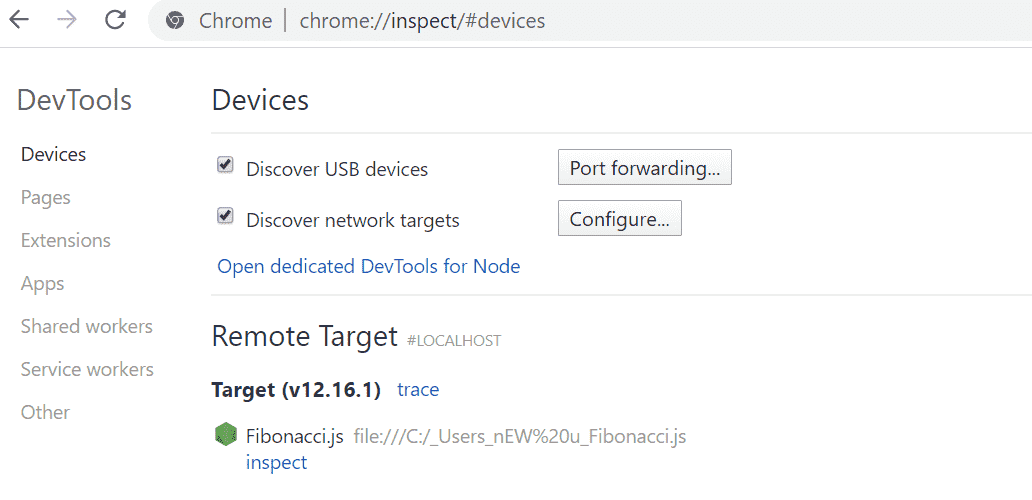
Task: Open Port forwarding settings
Action: pos(644,168)
